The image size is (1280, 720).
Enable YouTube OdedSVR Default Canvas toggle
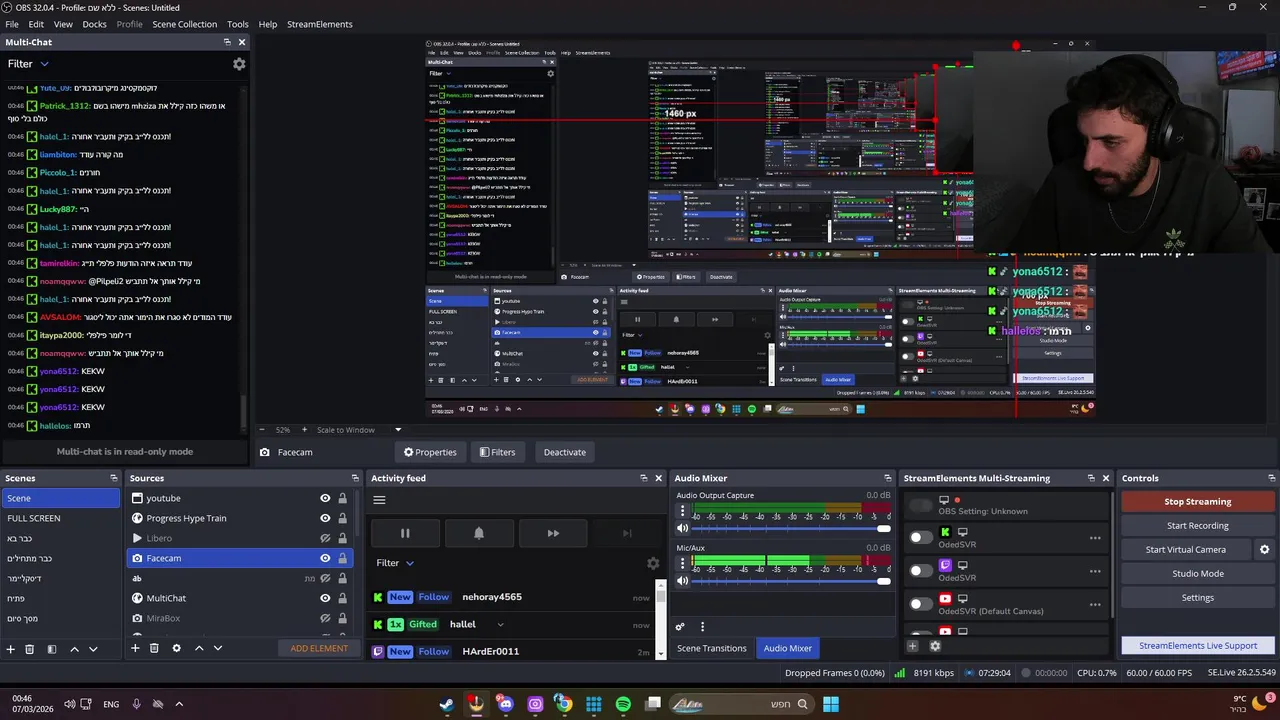[x=920, y=604]
